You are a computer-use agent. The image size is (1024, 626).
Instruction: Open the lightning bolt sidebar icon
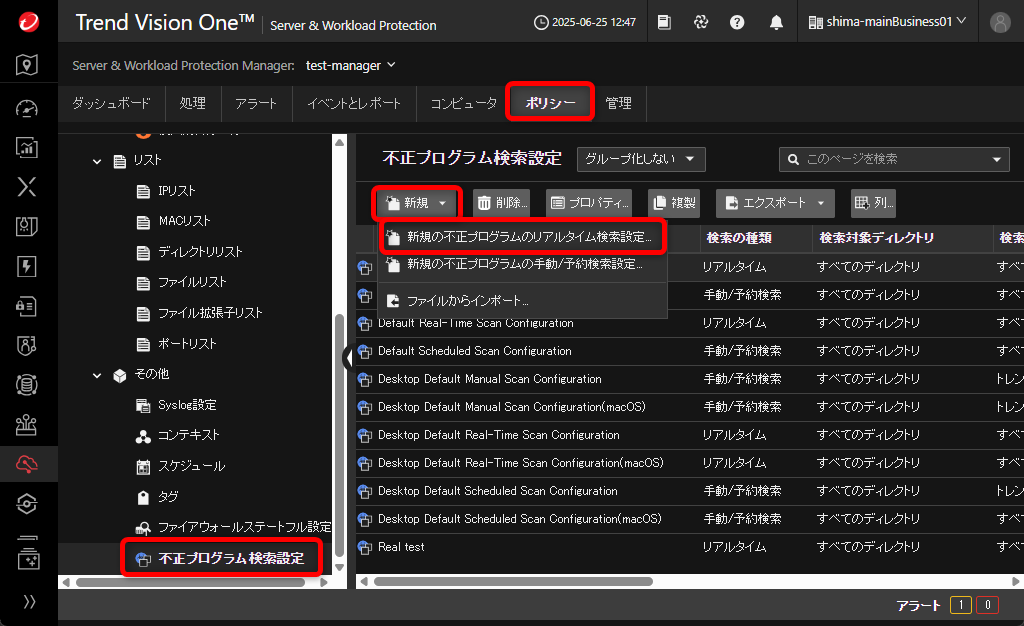pos(27,266)
